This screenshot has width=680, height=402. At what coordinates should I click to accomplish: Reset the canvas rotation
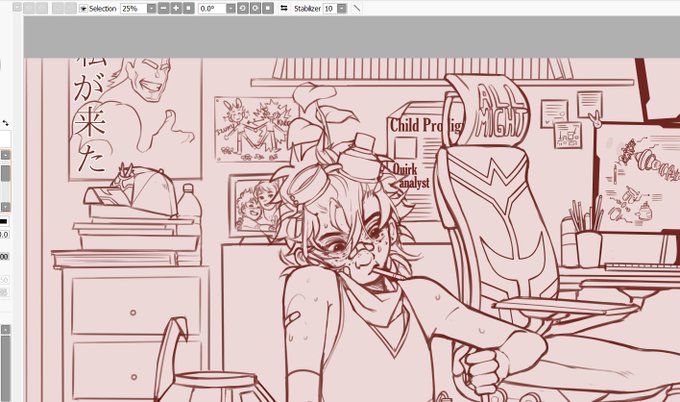268,9
